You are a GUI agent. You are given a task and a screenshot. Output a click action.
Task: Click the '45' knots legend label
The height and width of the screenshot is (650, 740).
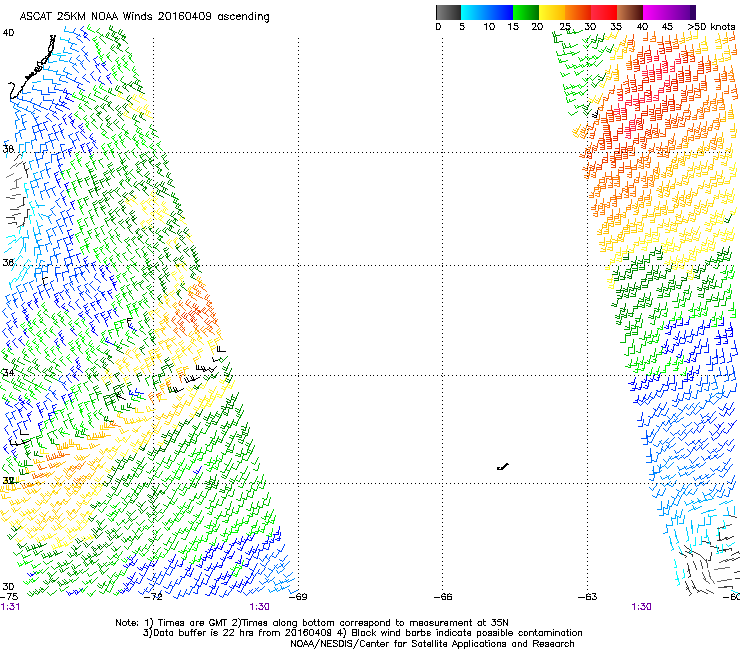pyautogui.click(x=667, y=26)
